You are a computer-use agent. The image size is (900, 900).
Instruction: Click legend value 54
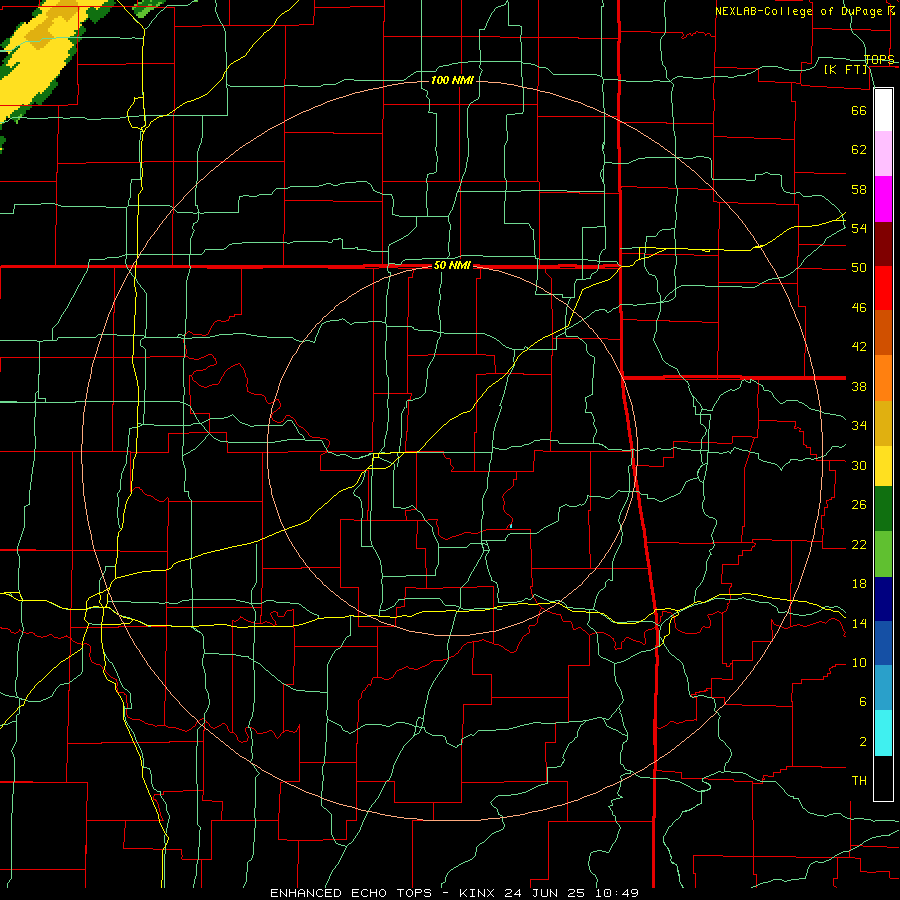pyautogui.click(x=859, y=228)
